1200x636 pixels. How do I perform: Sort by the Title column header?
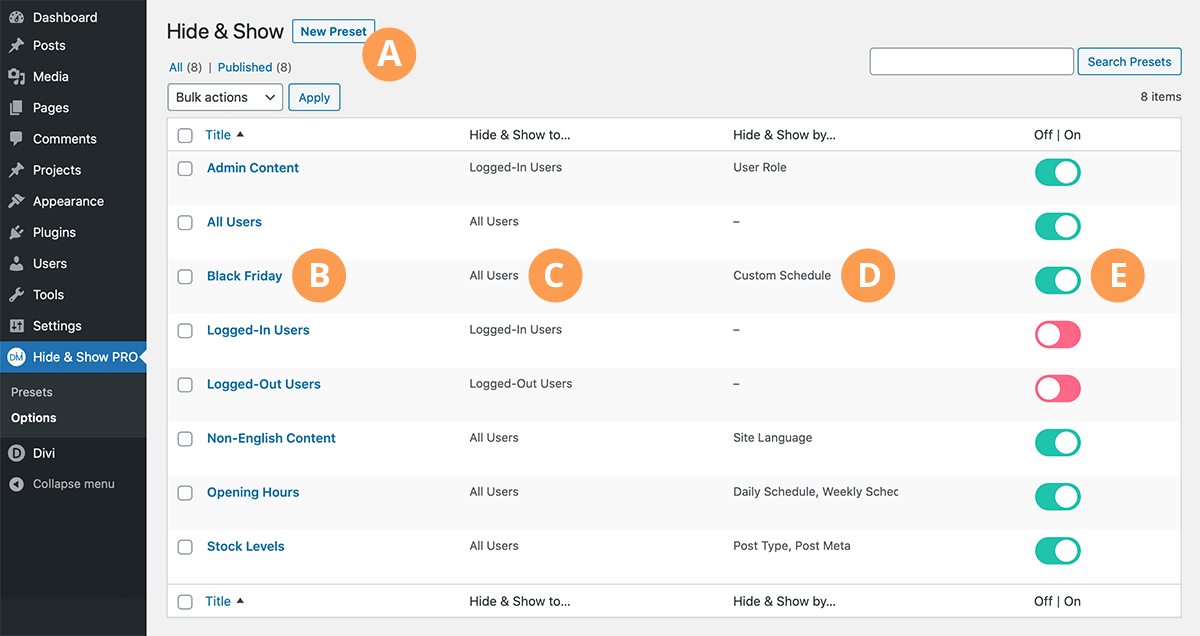coord(218,135)
